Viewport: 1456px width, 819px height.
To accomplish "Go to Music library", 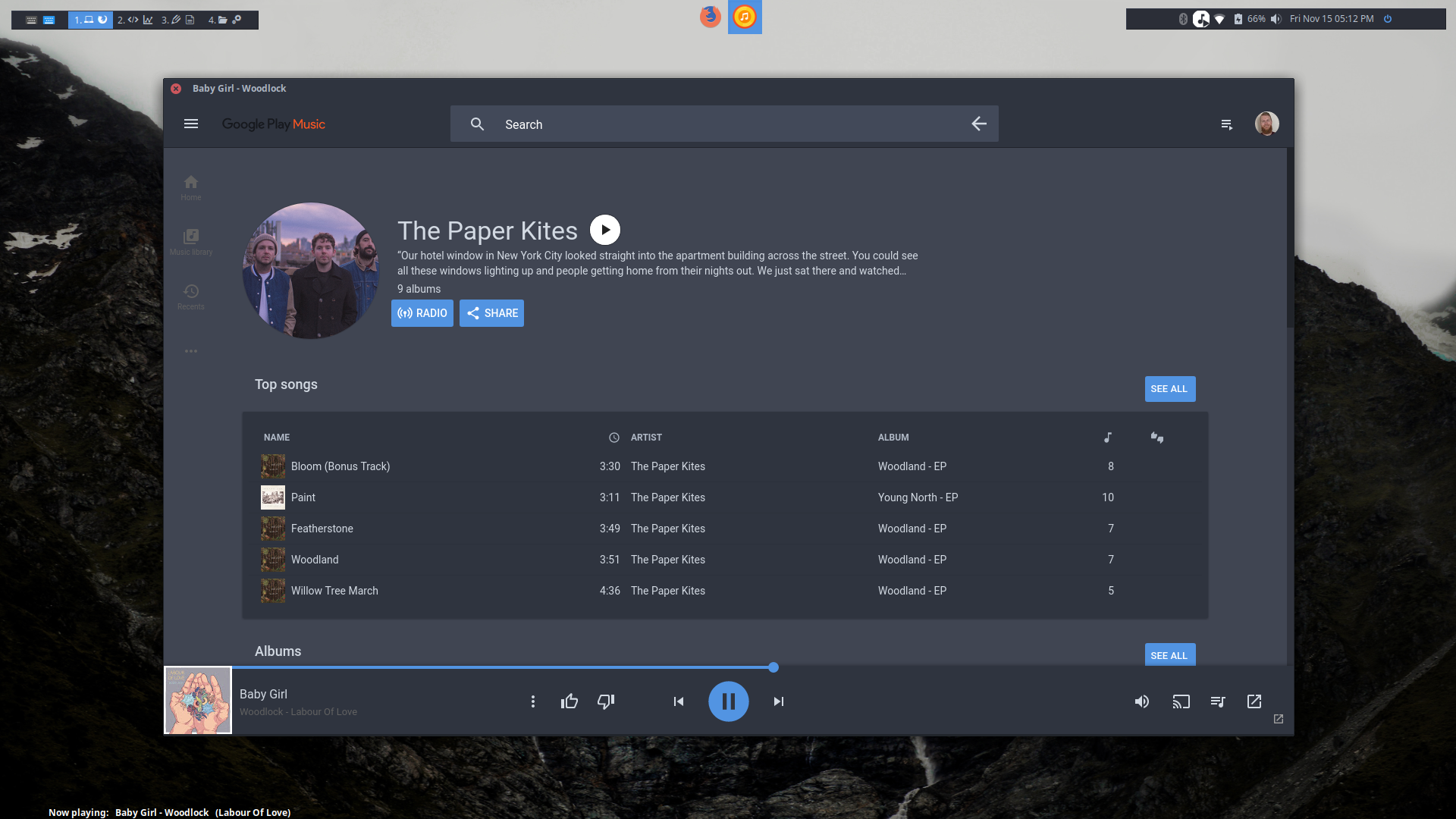I will point(191,242).
